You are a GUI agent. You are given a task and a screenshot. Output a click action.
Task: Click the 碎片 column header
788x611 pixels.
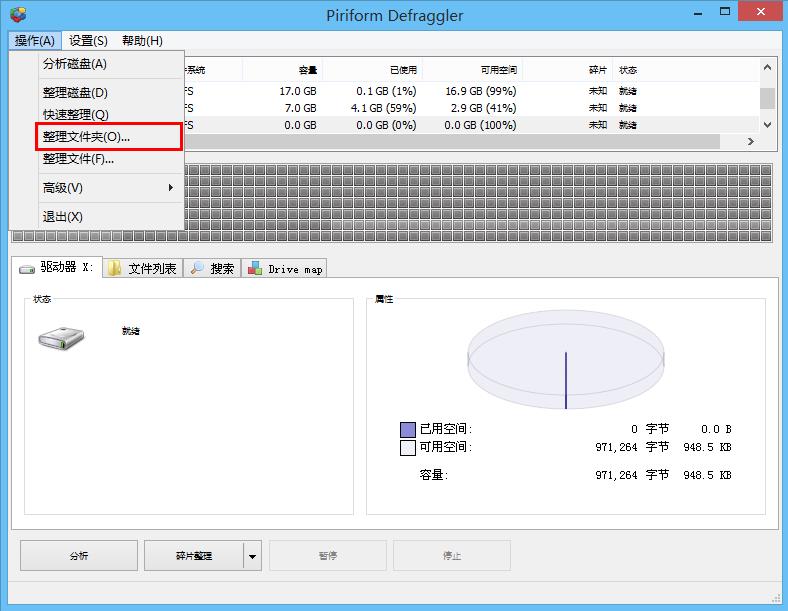pyautogui.click(x=568, y=70)
